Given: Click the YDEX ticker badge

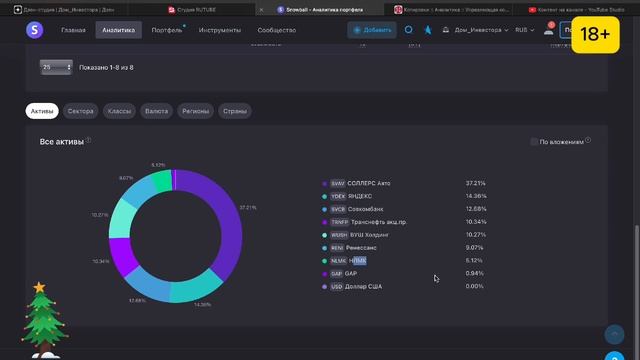Looking at the screenshot, I should (338, 196).
